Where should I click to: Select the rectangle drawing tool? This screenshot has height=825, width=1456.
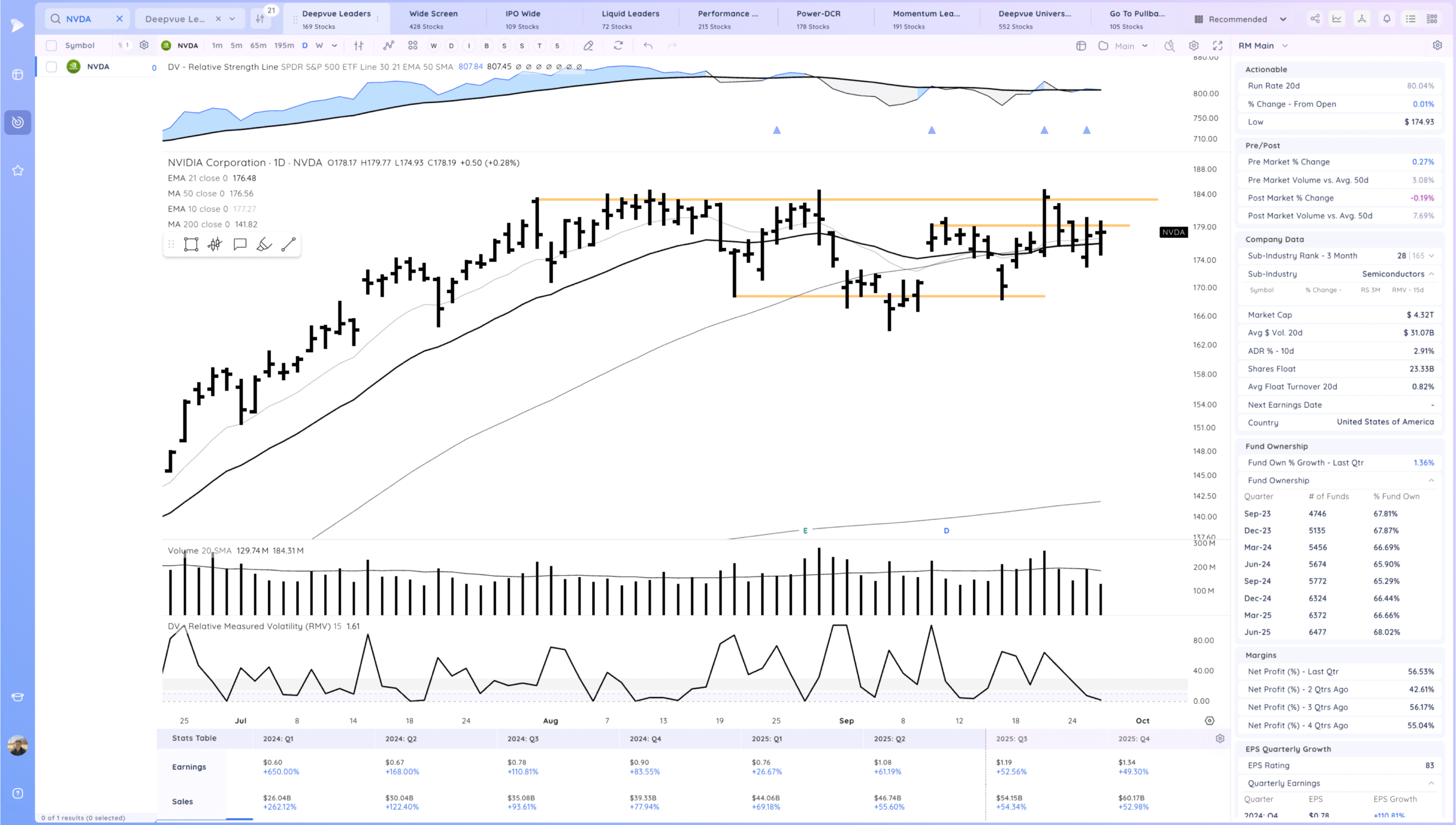tap(191, 245)
